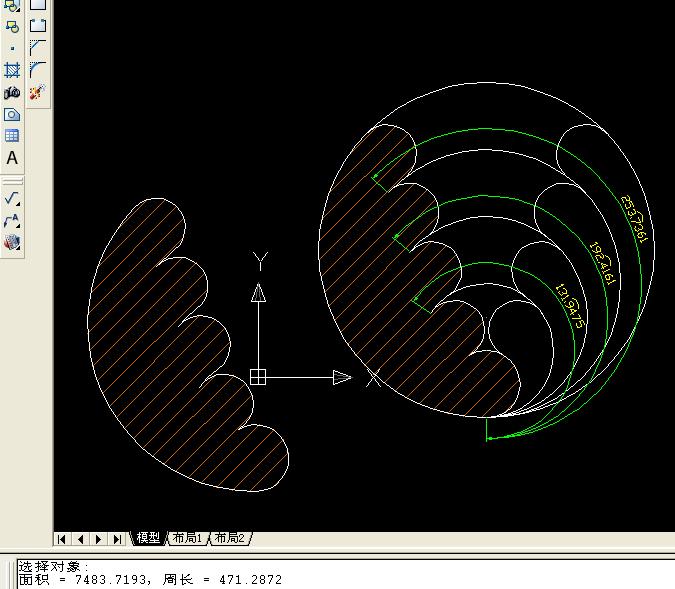The image size is (675, 589).
Task: Insert a Table using the table icon
Action: pyautogui.click(x=12, y=136)
